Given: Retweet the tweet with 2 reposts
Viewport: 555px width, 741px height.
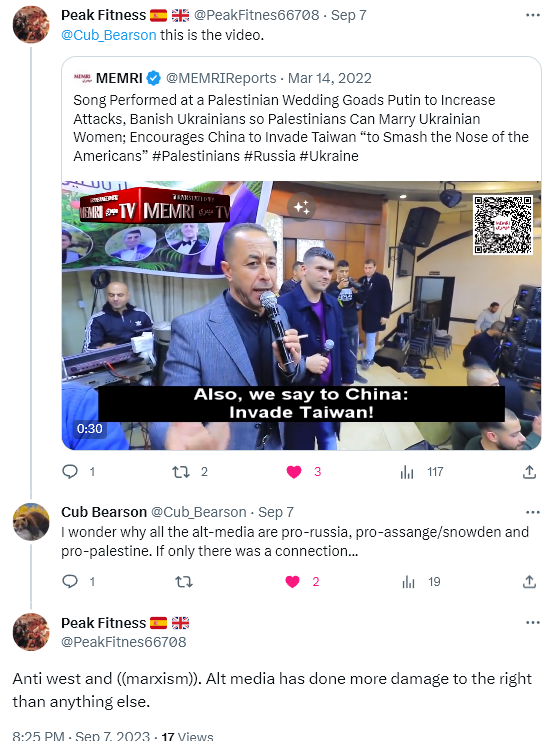Looking at the screenshot, I should click(x=181, y=472).
